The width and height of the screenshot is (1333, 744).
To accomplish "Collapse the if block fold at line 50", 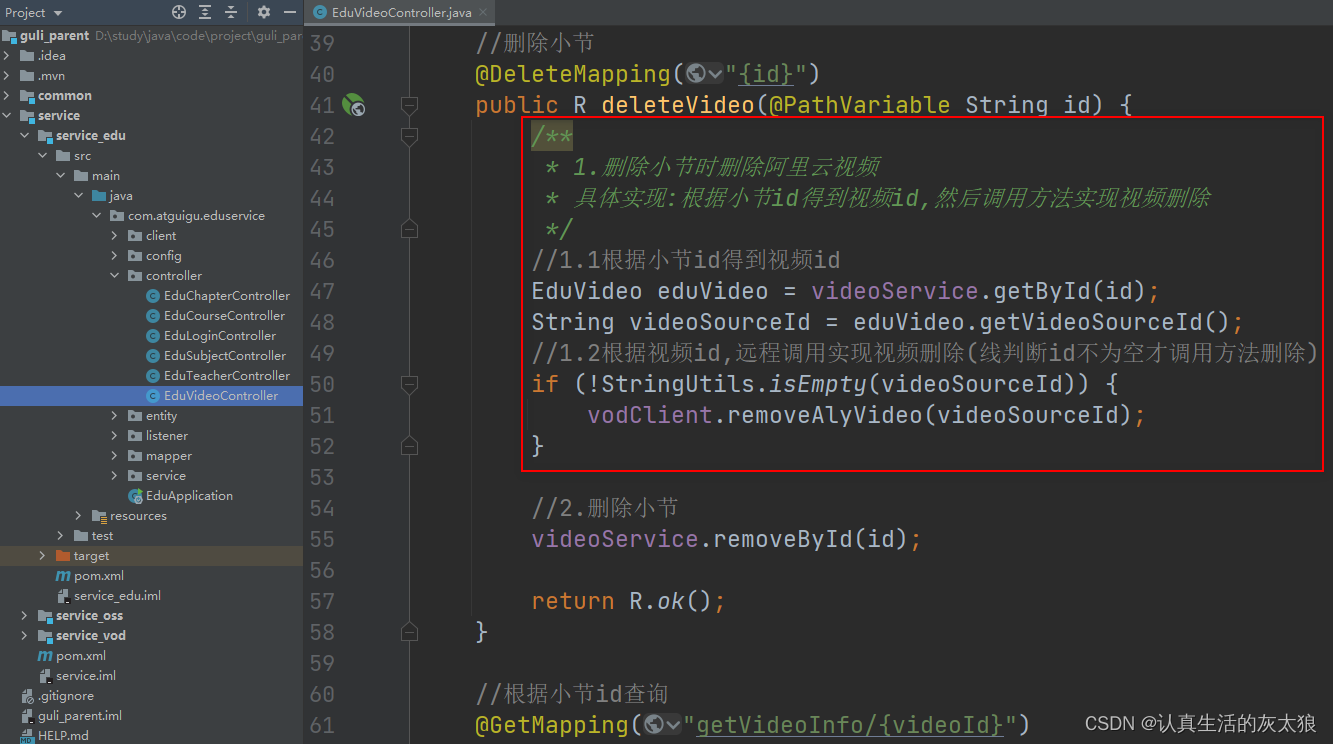I will coord(409,383).
